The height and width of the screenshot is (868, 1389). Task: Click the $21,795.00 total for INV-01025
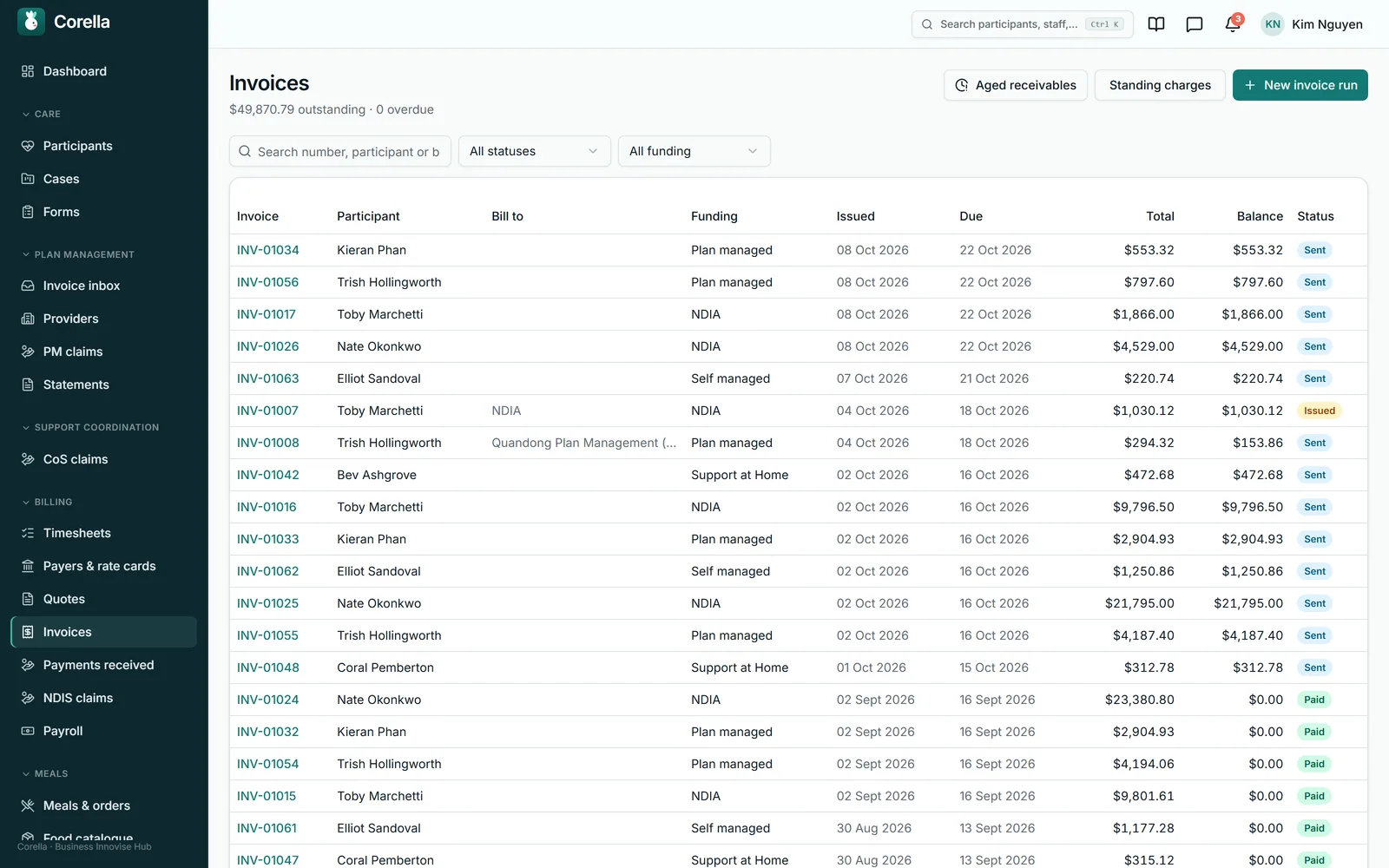click(x=1139, y=603)
